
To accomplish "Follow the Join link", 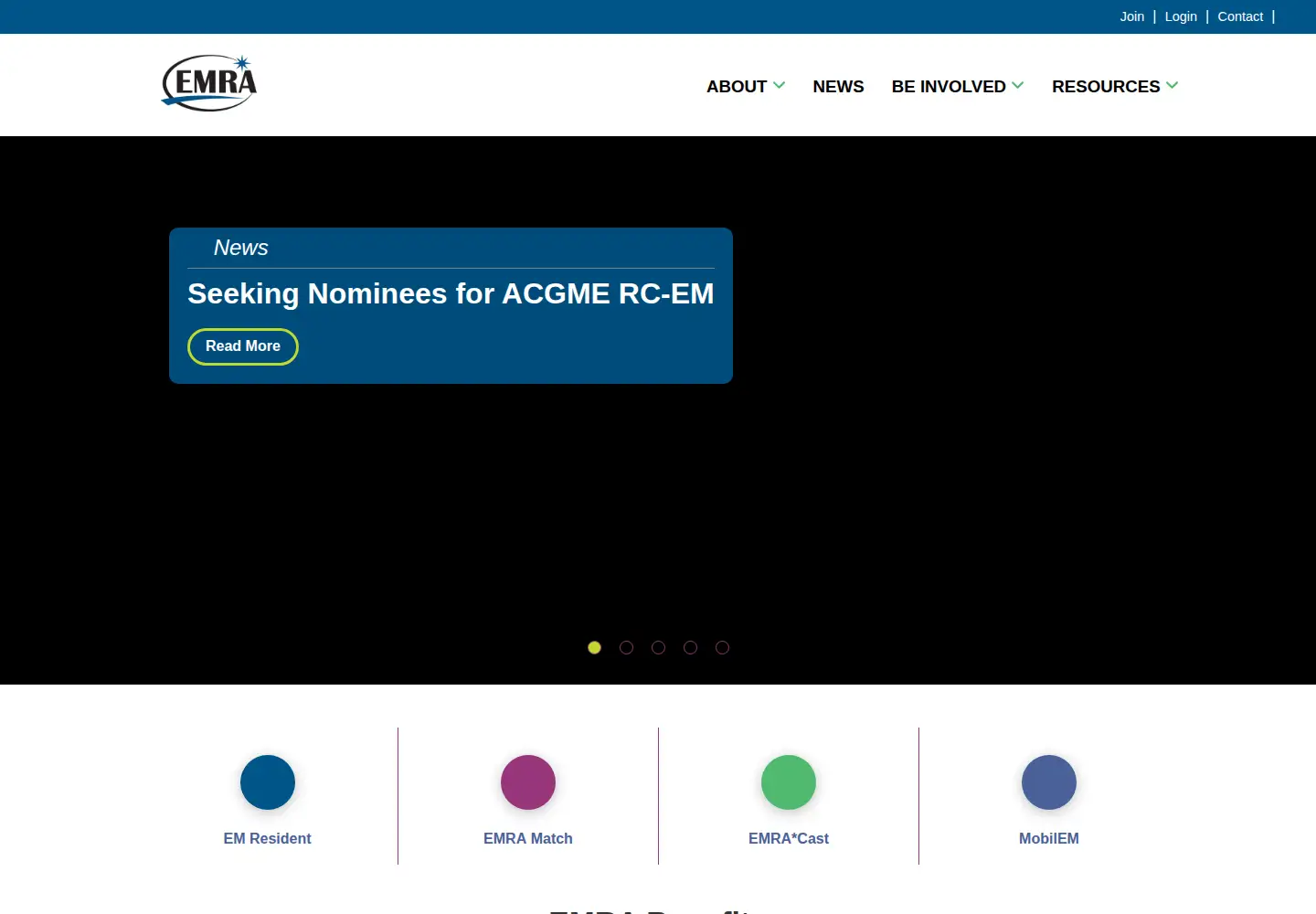I will coord(1132,16).
